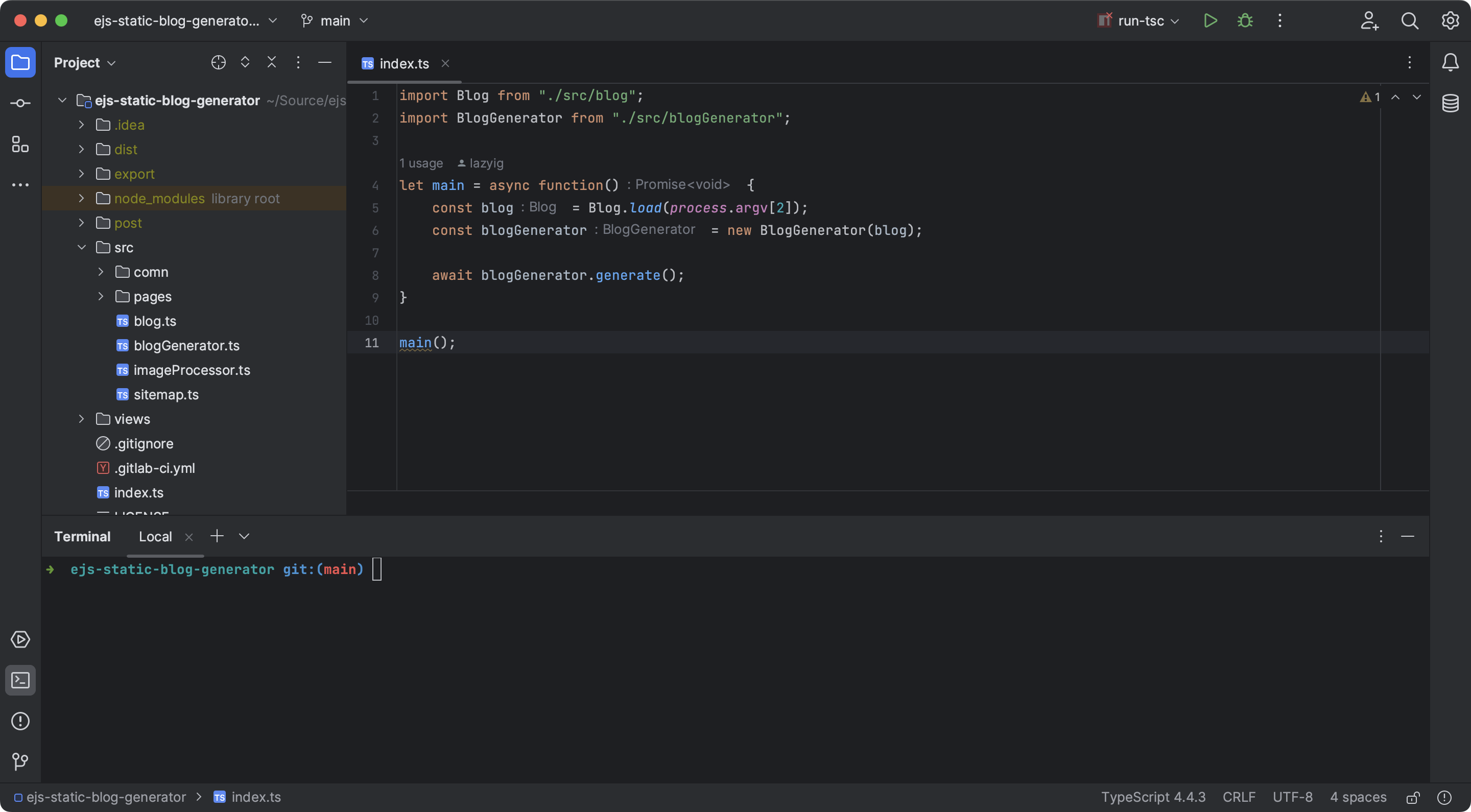Open blogGenerator.ts in the project tree
Screen dimensions: 1471x812
186,345
